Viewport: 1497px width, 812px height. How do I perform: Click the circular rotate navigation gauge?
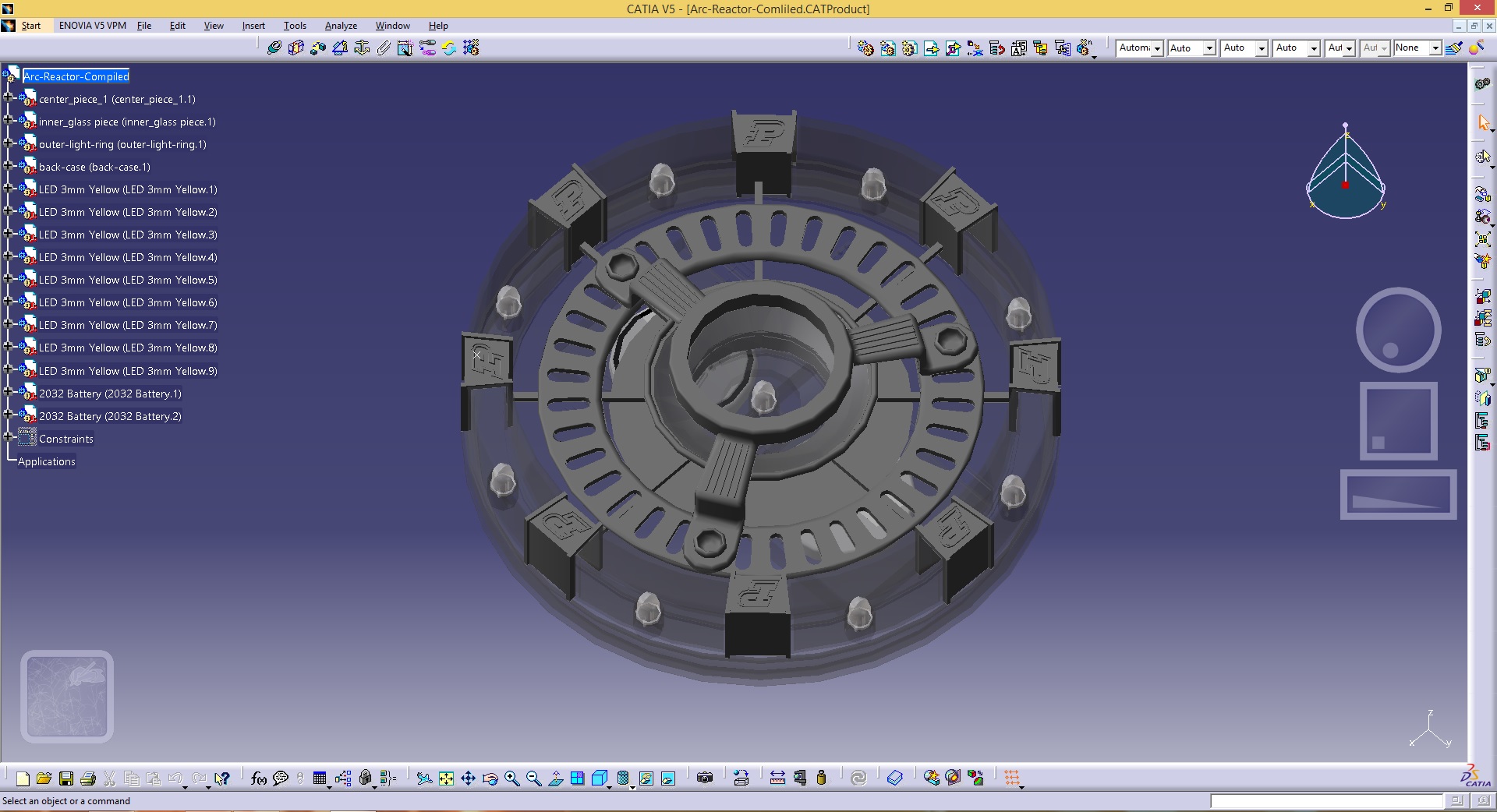point(1398,330)
